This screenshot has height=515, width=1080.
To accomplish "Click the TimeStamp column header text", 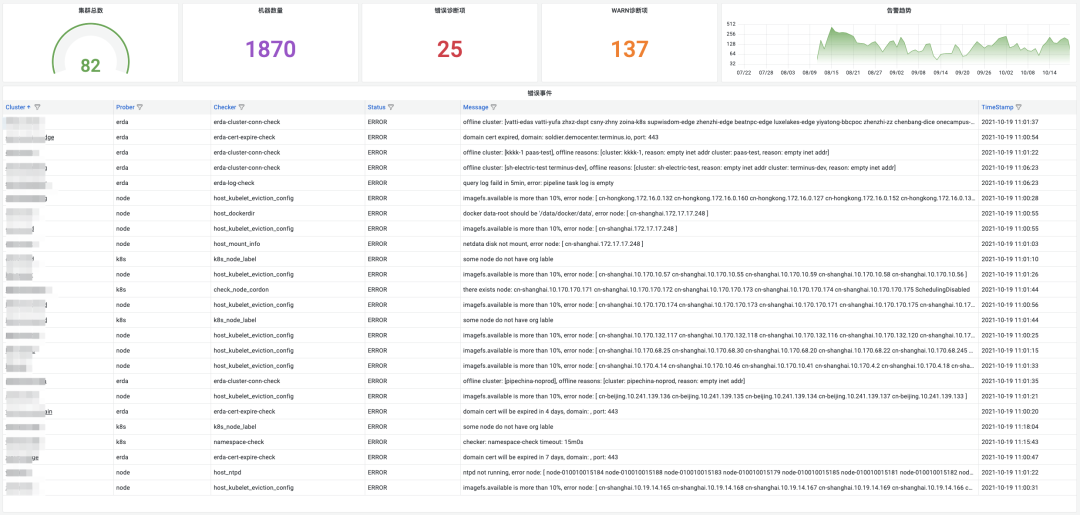I will [997, 107].
